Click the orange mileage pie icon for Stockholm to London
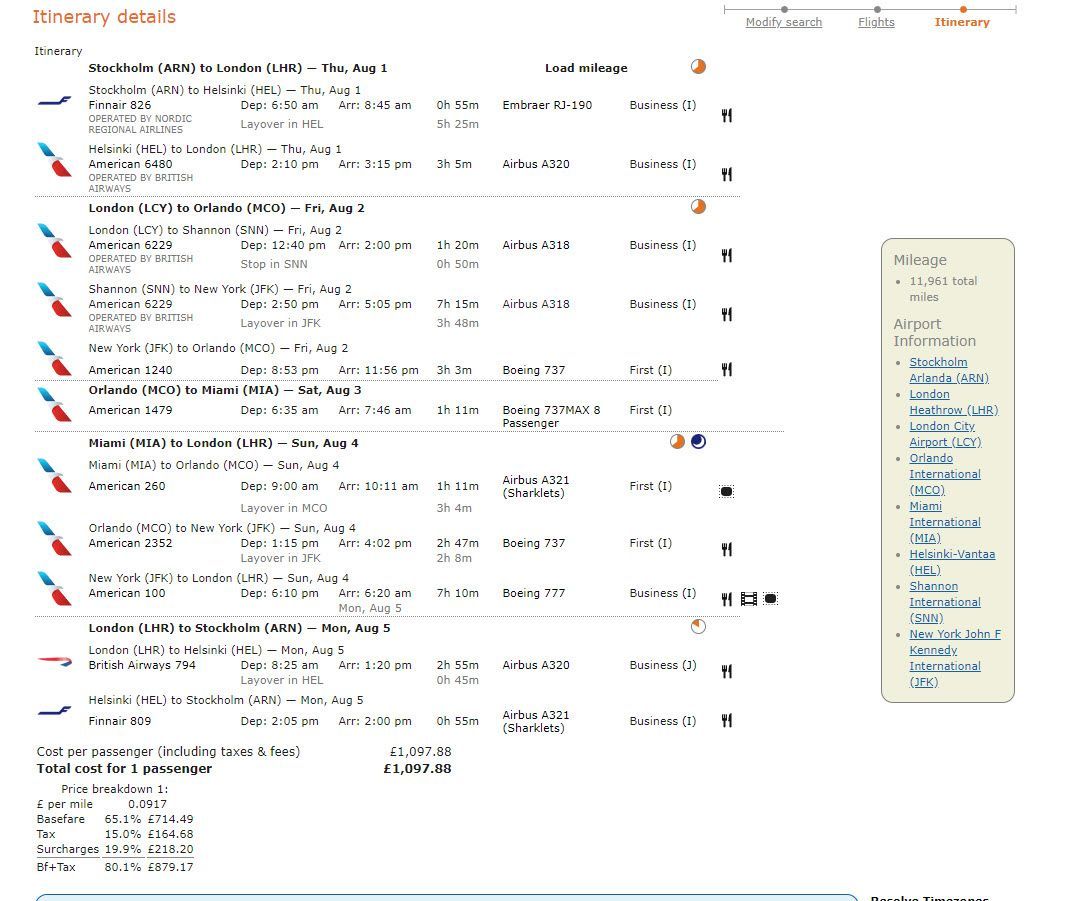This screenshot has height=901, width=1071. coord(698,67)
